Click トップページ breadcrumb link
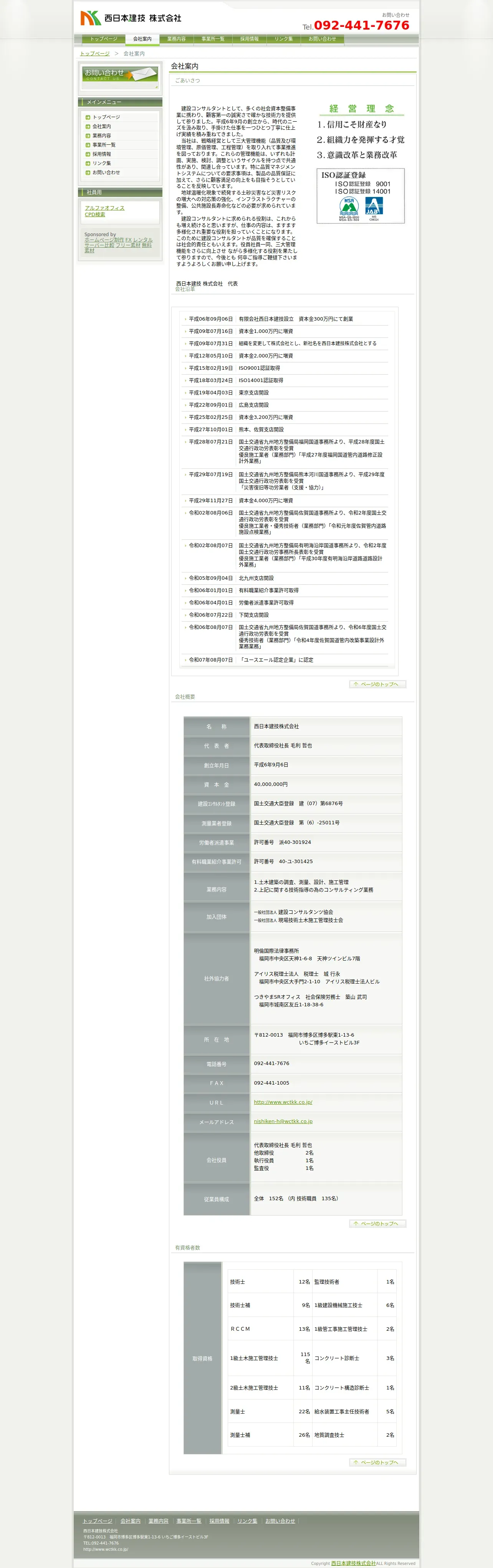The image size is (493, 1568). [x=95, y=54]
